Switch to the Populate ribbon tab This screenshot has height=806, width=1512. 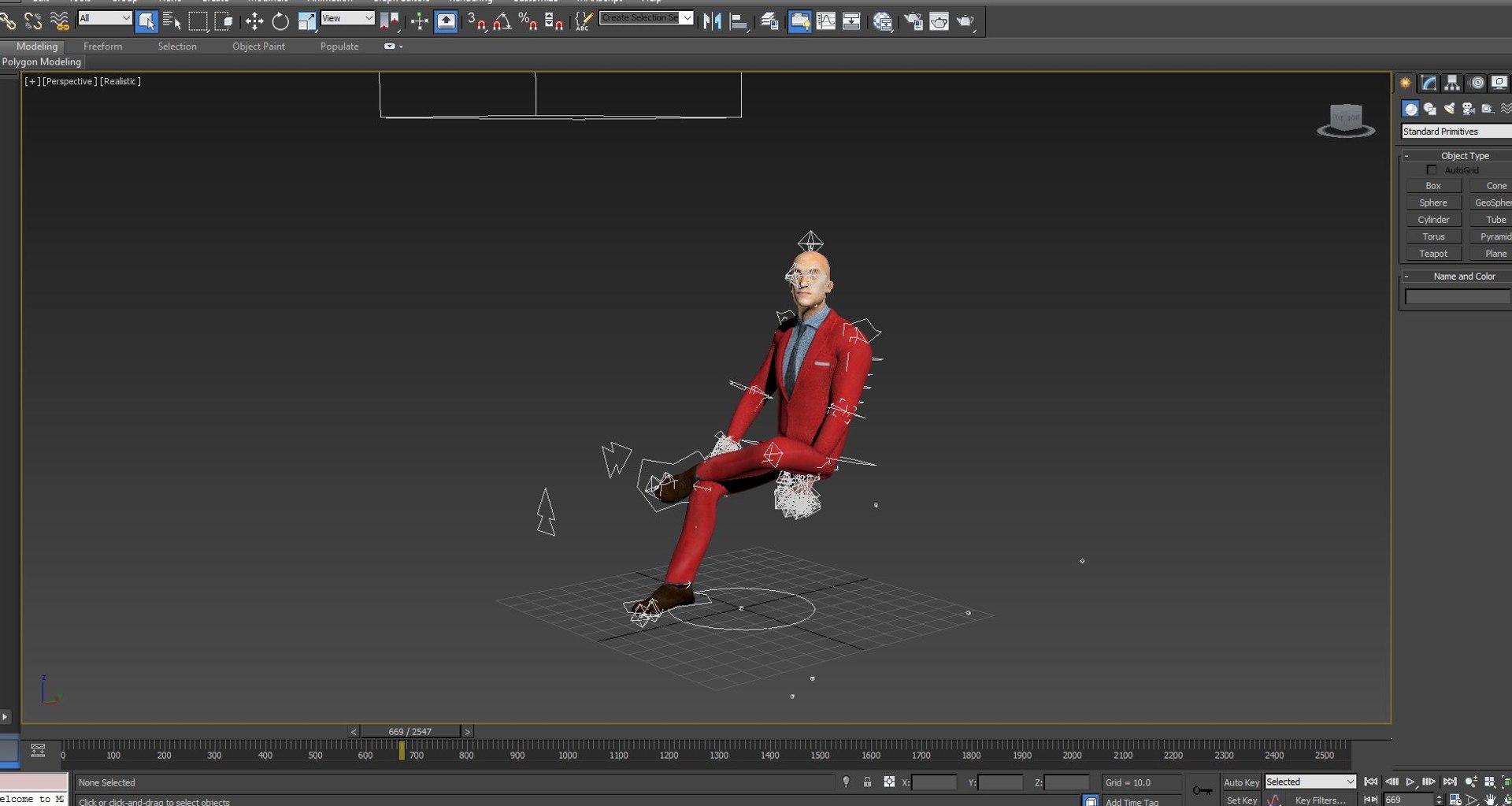339,46
